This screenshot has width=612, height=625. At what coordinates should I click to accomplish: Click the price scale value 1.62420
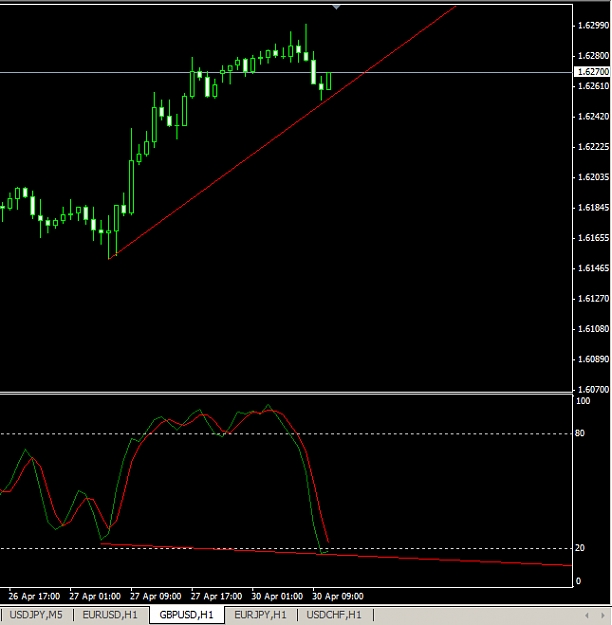(x=593, y=116)
